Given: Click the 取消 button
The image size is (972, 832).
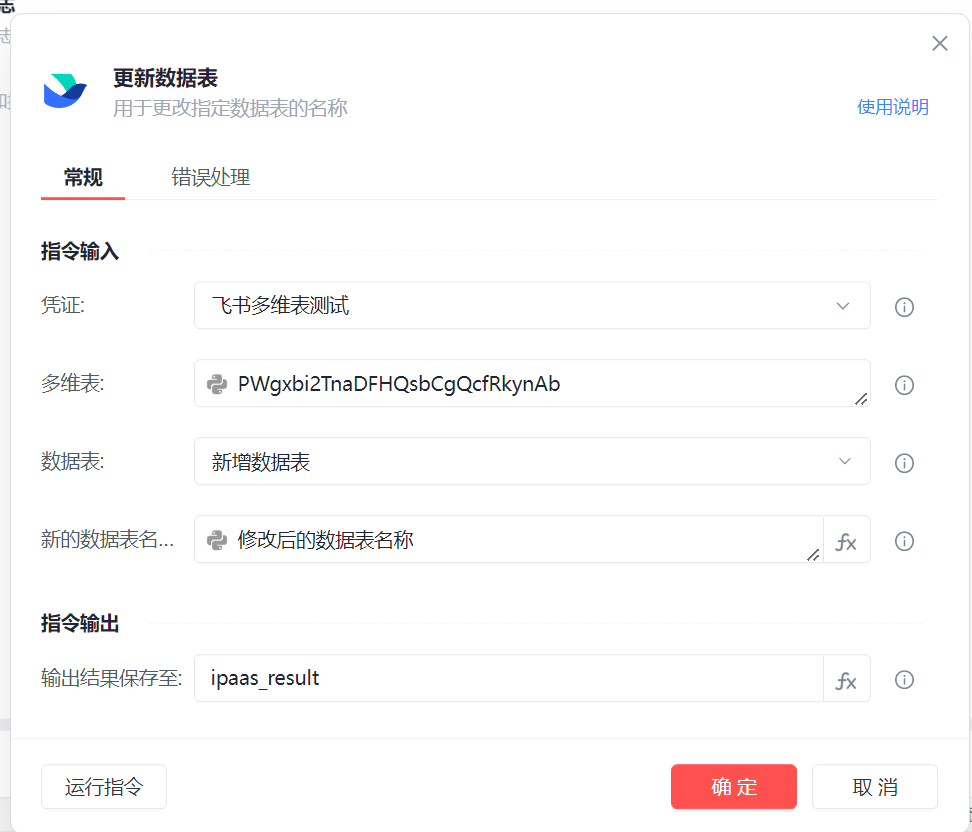Looking at the screenshot, I should [874, 787].
